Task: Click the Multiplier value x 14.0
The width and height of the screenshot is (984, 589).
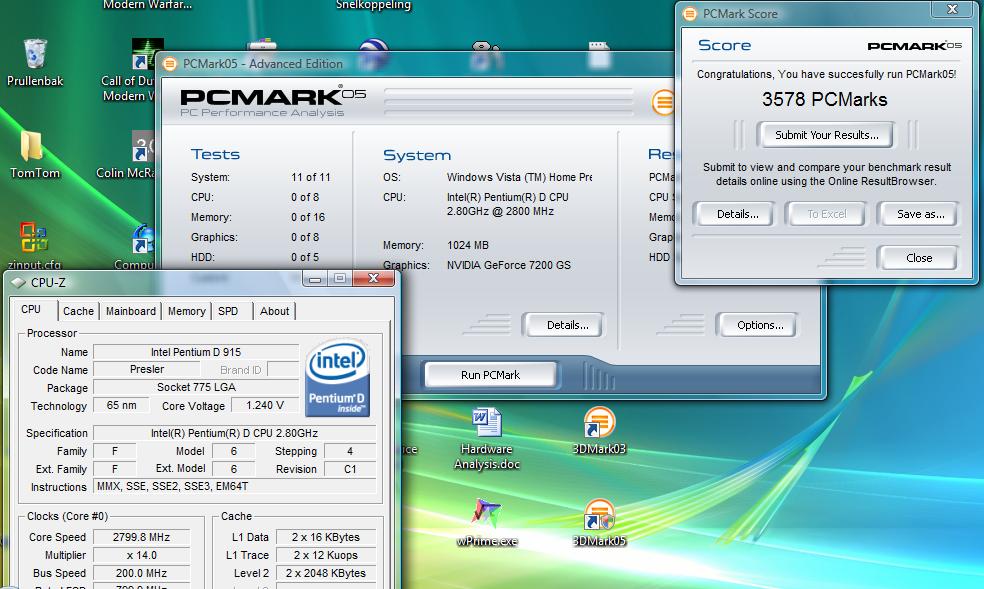Action: (141, 555)
